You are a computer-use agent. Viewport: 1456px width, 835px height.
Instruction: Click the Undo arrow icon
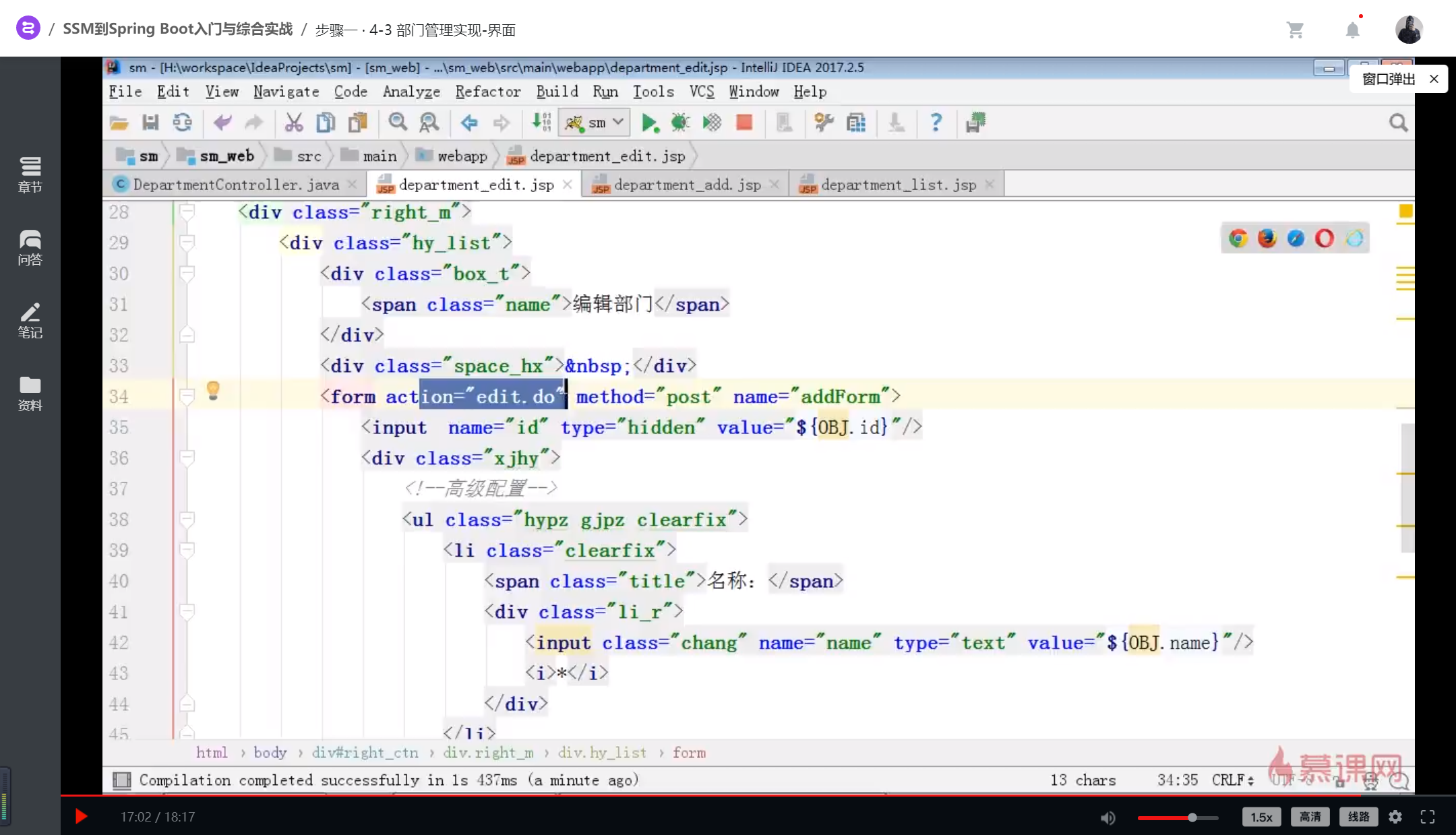222,123
